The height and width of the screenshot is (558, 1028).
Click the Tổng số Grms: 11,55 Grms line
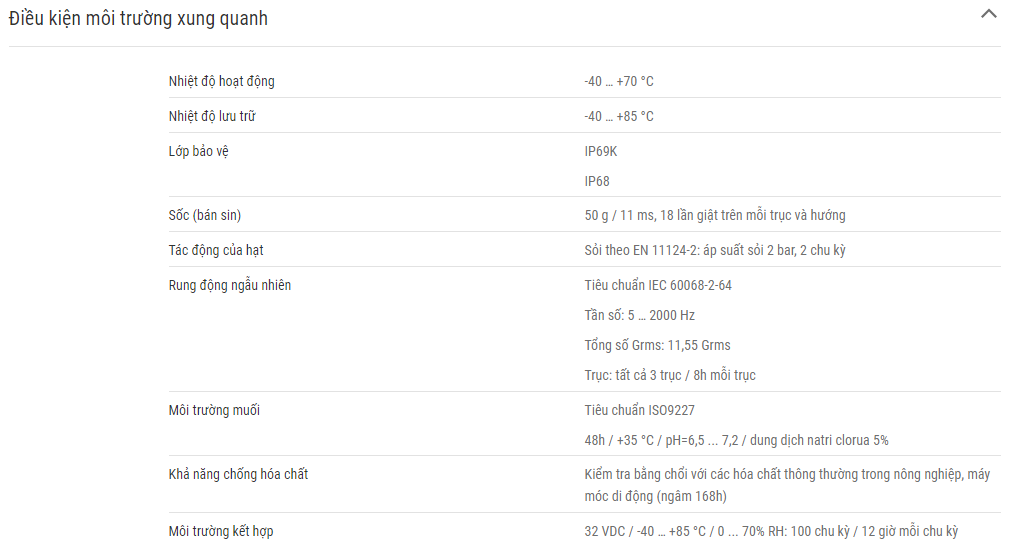[x=657, y=345]
